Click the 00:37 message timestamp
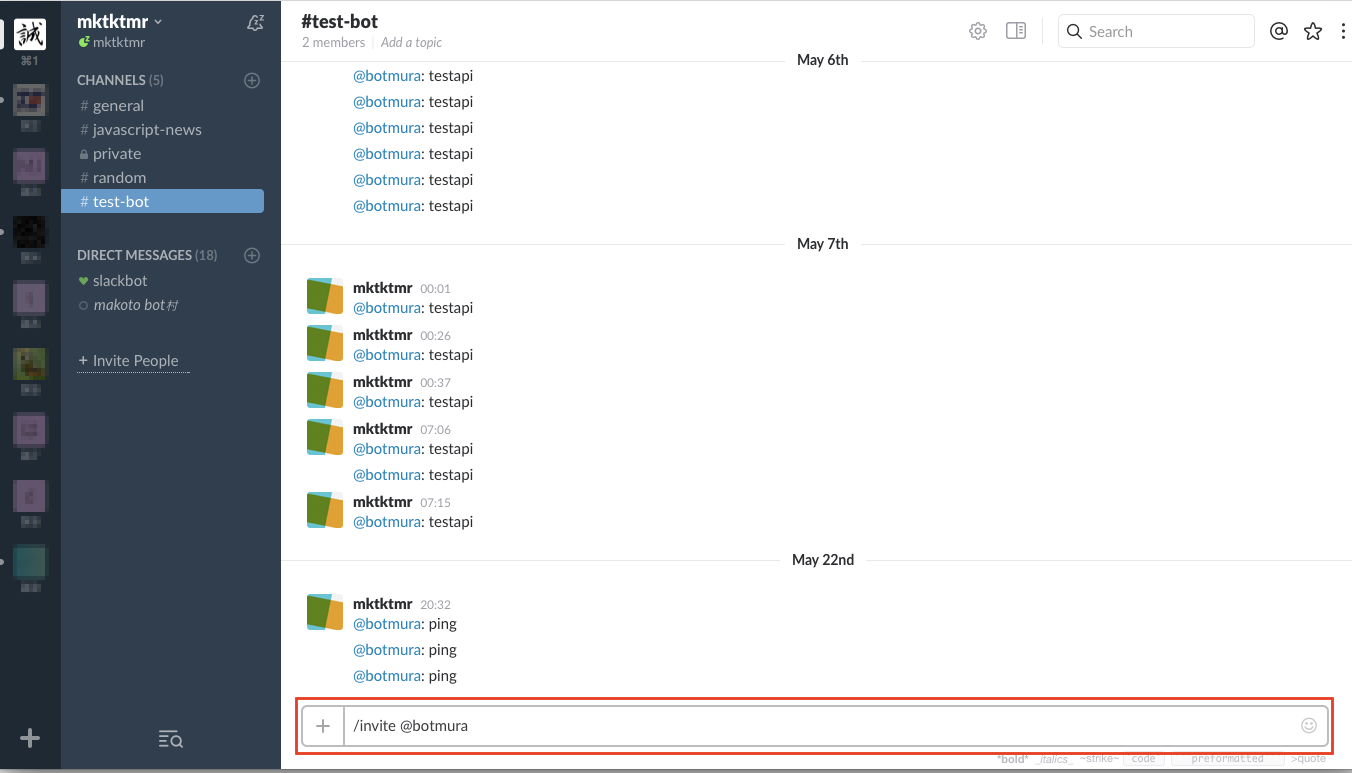 click(435, 383)
